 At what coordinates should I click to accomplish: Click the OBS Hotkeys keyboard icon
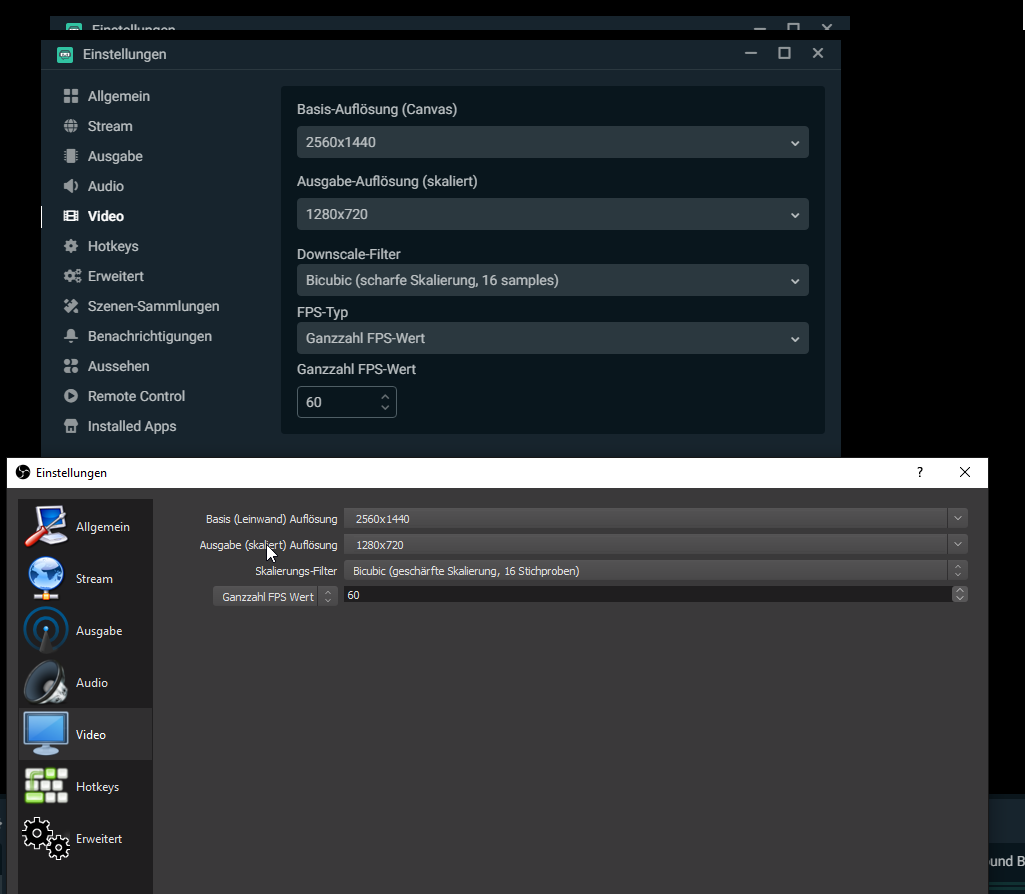(x=46, y=787)
